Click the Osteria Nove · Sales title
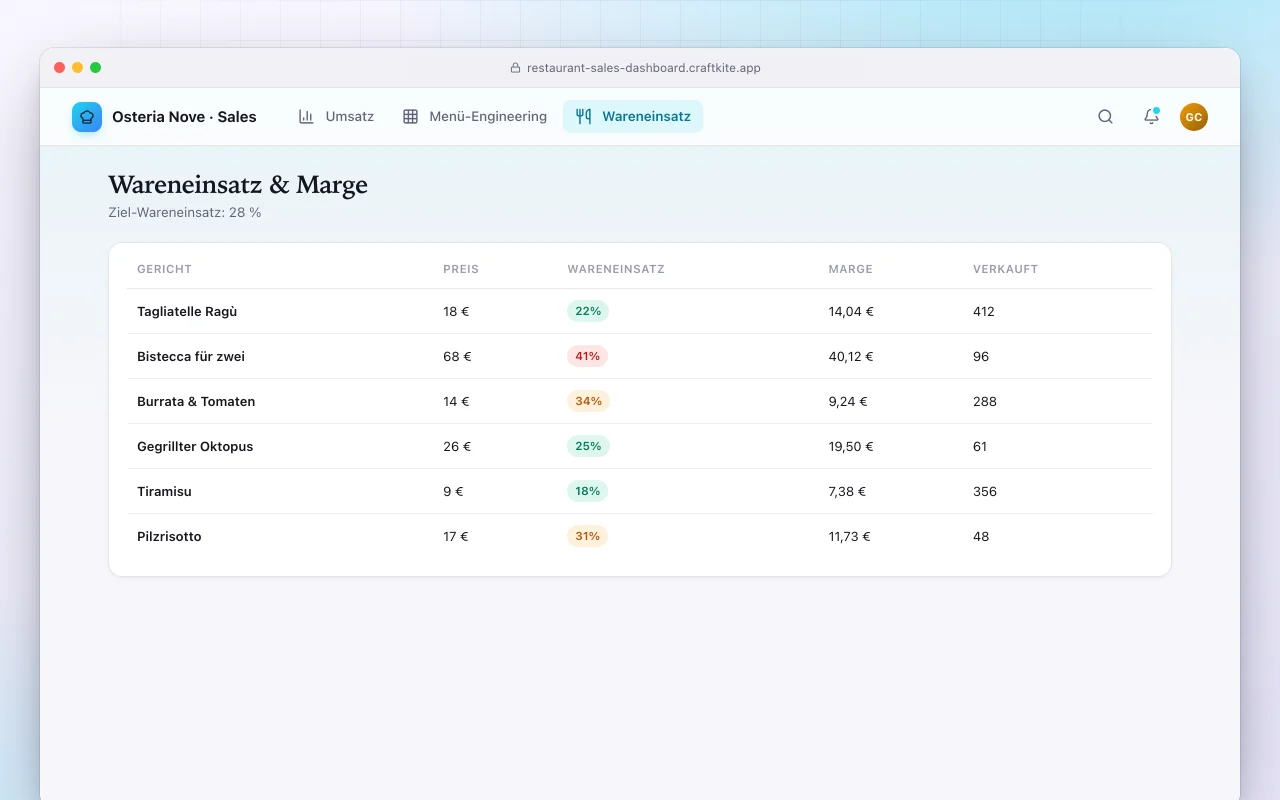Image resolution: width=1280 pixels, height=800 pixels. (x=184, y=117)
